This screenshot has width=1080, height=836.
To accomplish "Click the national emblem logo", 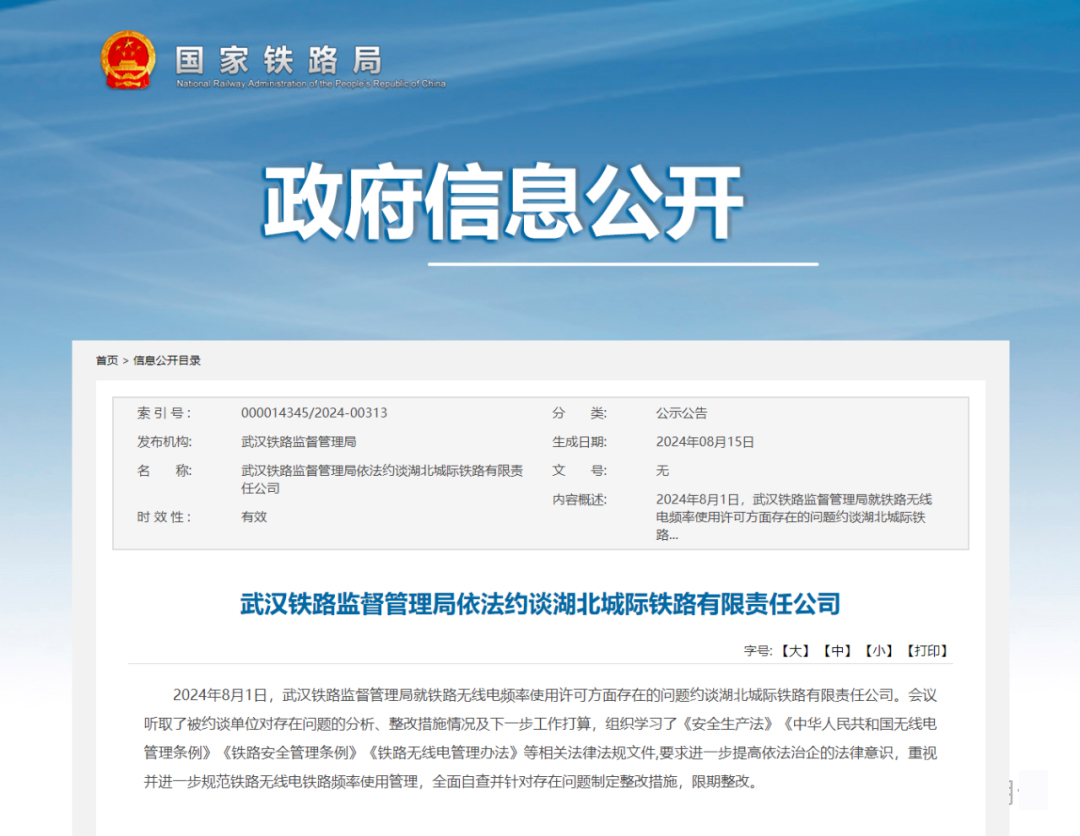I will click(128, 60).
